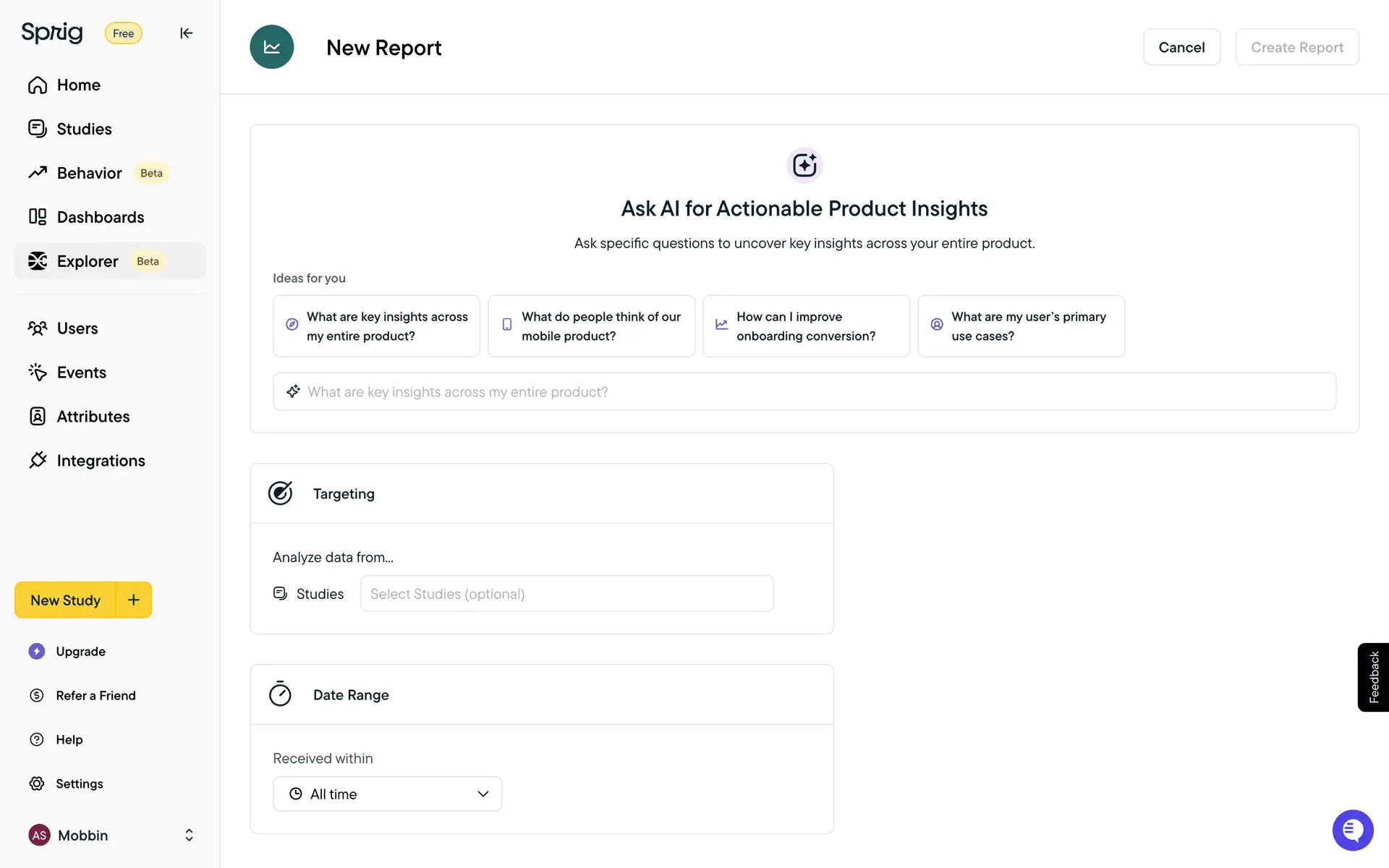
Task: Open Settings via the gear icon
Action: click(37, 783)
